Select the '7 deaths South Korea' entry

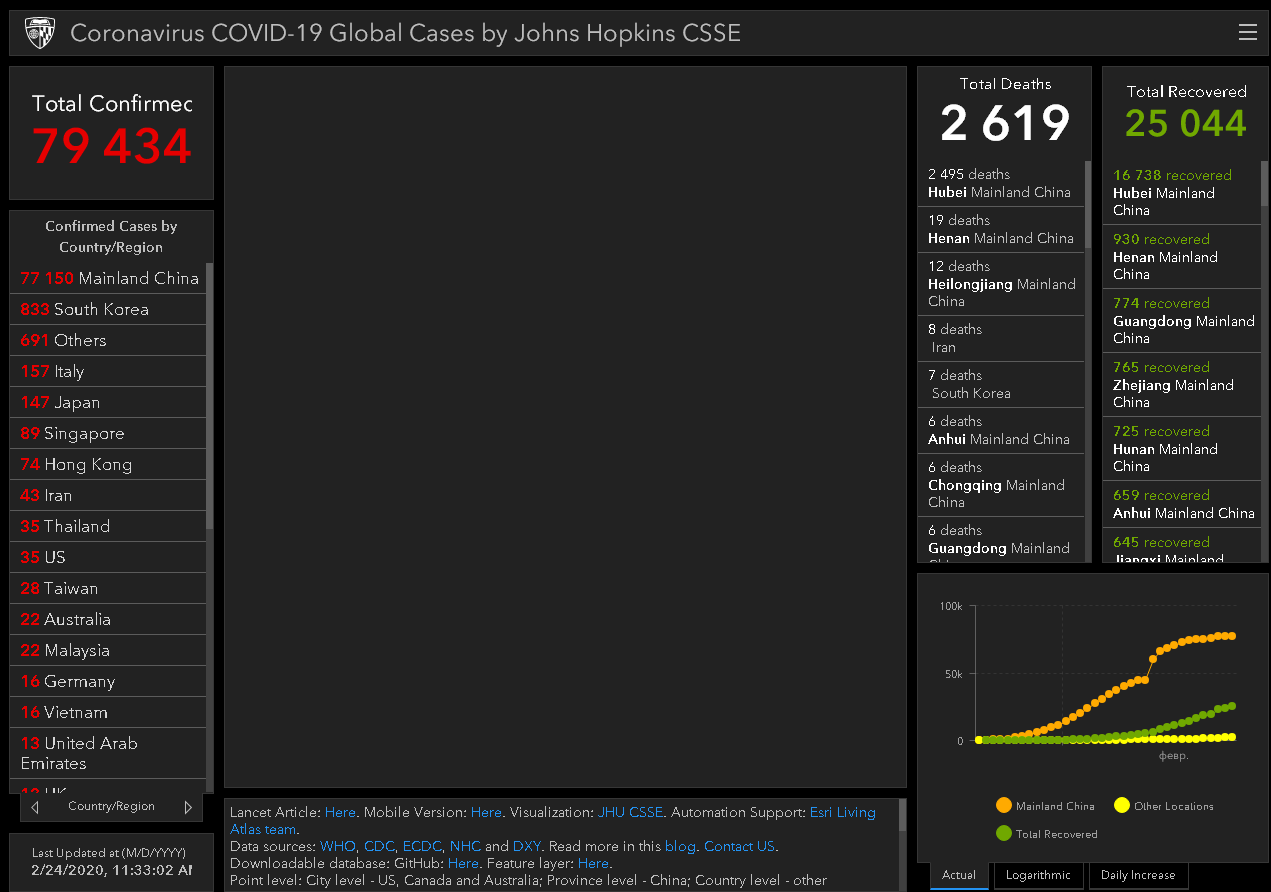[1001, 384]
